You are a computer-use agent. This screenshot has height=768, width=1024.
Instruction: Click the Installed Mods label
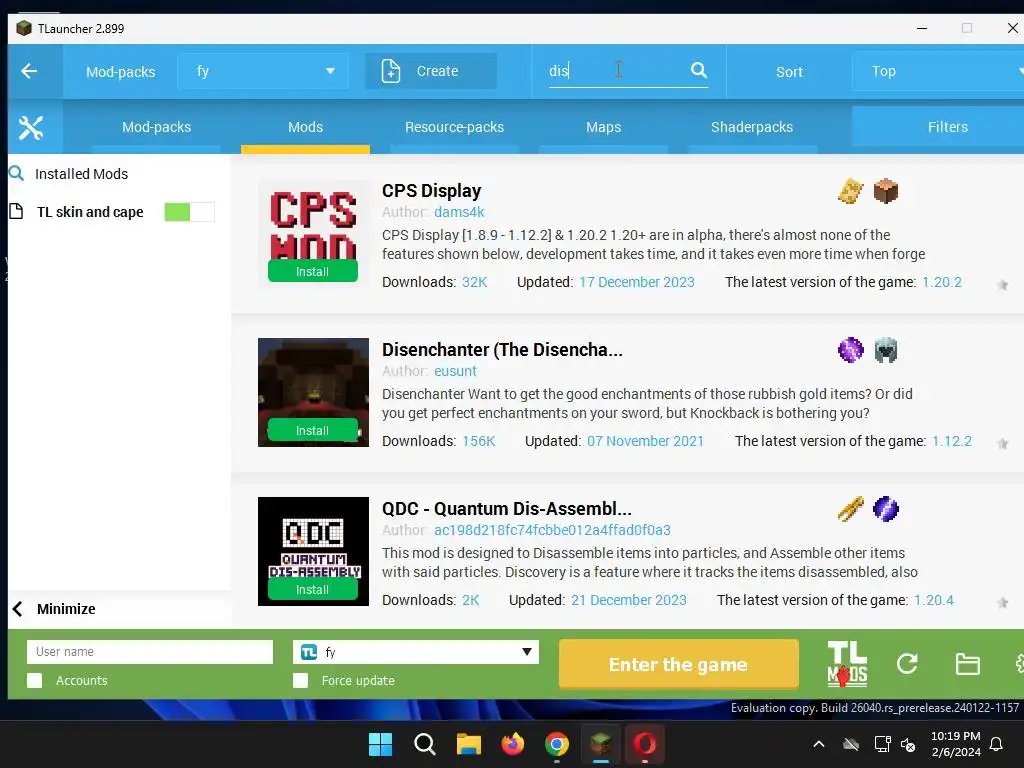[82, 174]
